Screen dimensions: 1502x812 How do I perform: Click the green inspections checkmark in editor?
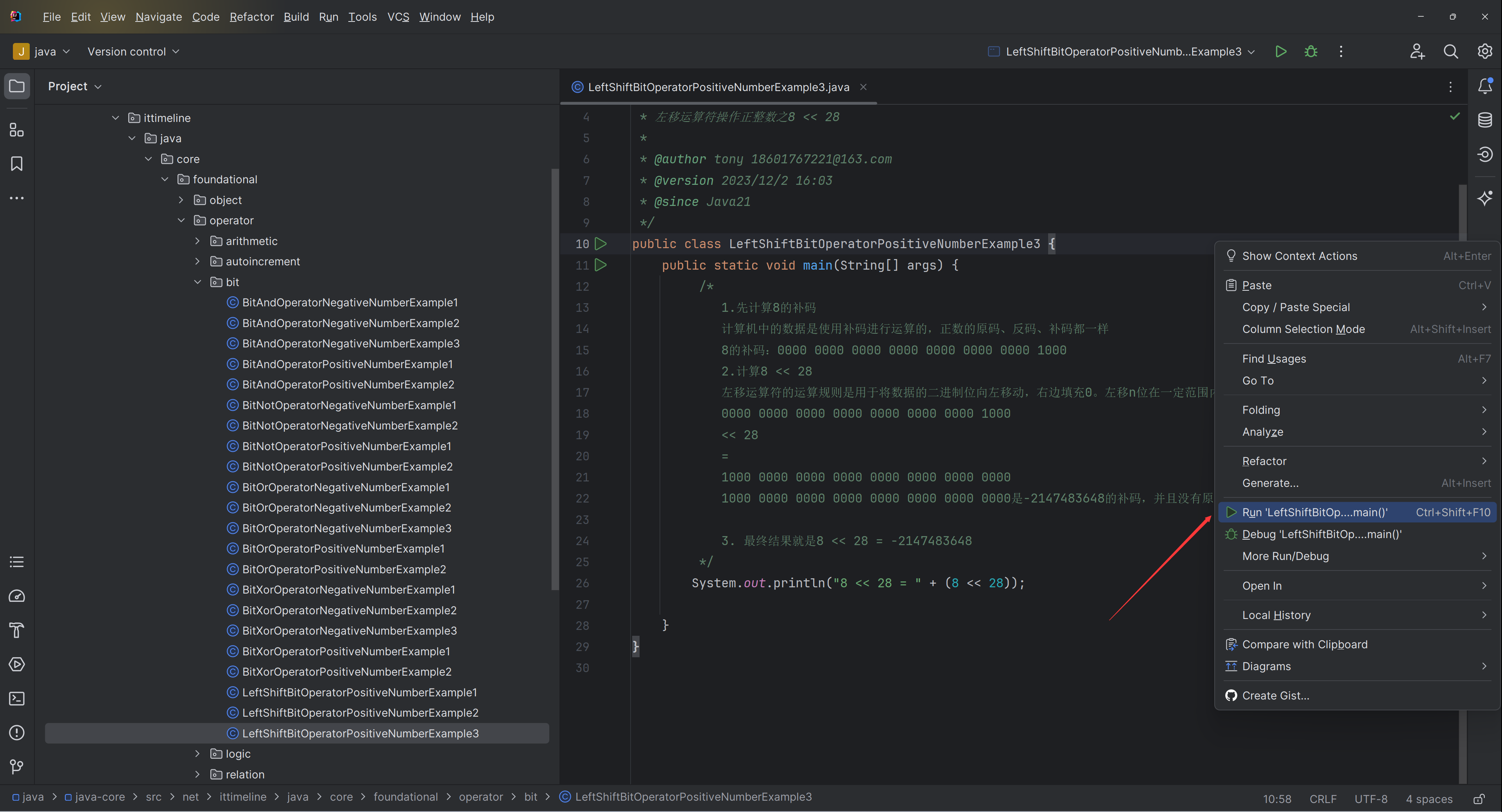(x=1455, y=116)
